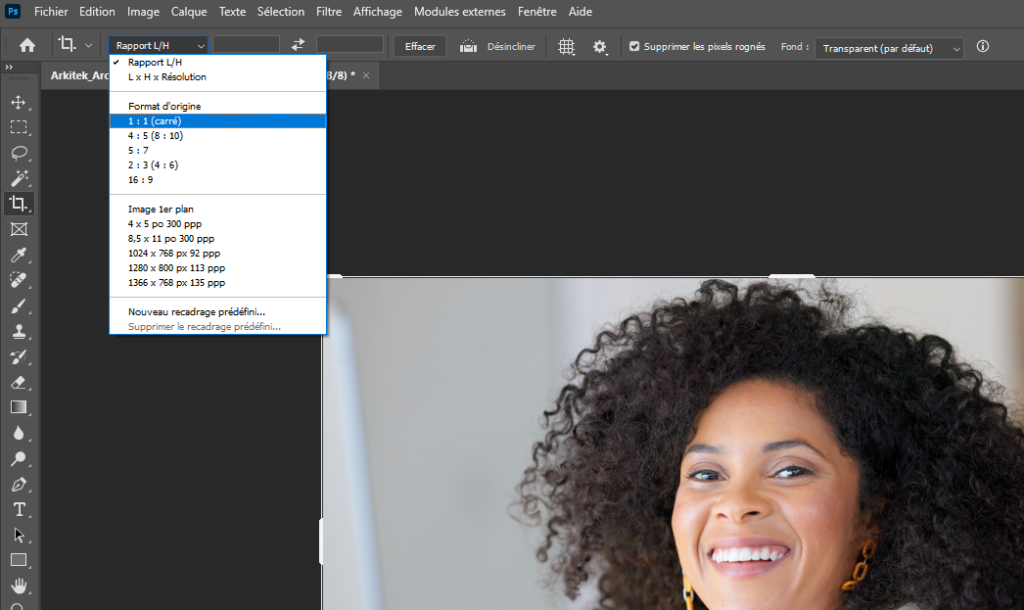Click the swap width and height arrows

[x=298, y=45]
